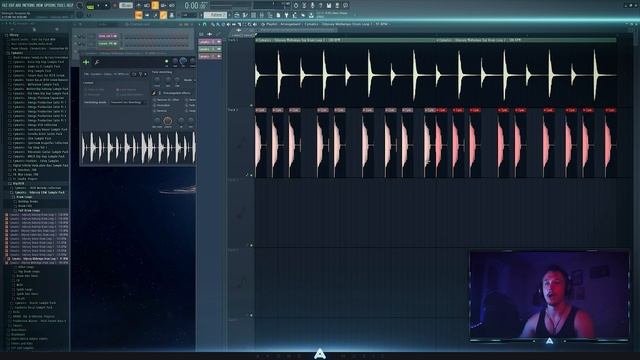Screen dimensions: 640x360
Task: Expand the Drum Fills browser folder
Action: point(24,206)
